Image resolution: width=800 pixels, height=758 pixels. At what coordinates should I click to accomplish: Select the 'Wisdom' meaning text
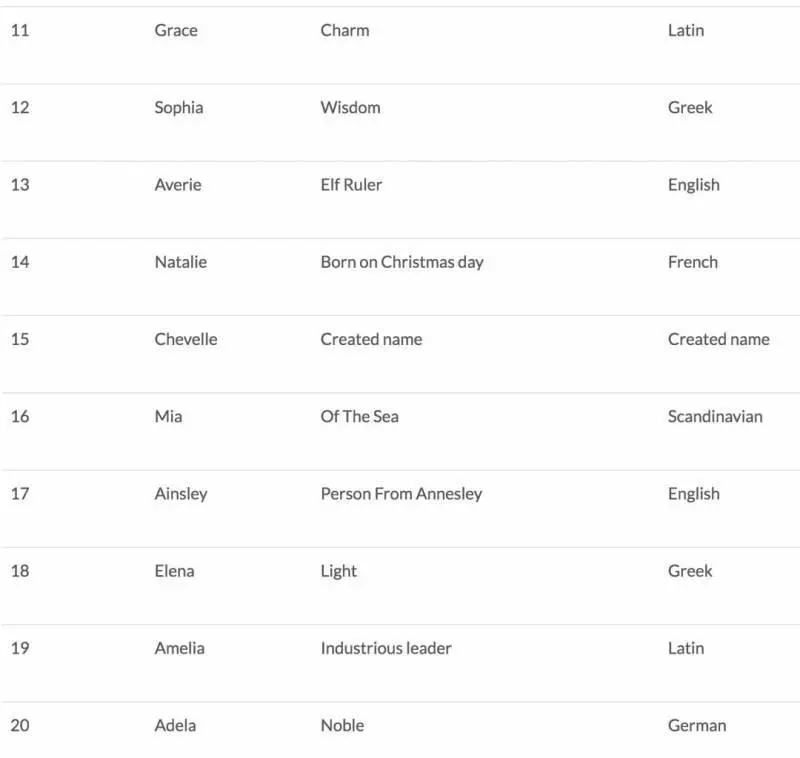[x=351, y=108]
